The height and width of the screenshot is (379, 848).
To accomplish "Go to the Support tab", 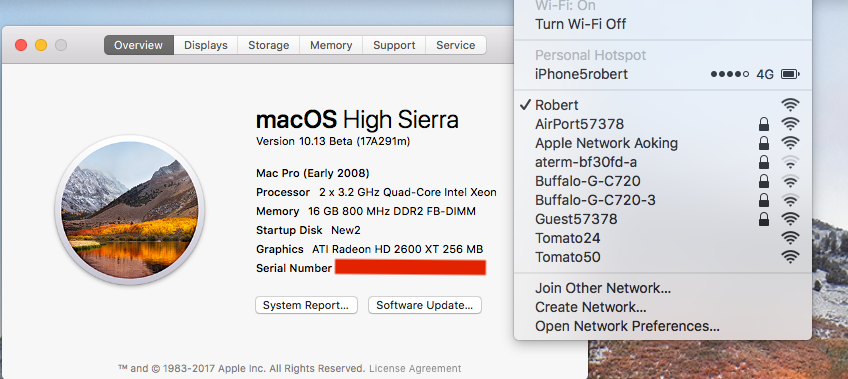I will tap(394, 45).
